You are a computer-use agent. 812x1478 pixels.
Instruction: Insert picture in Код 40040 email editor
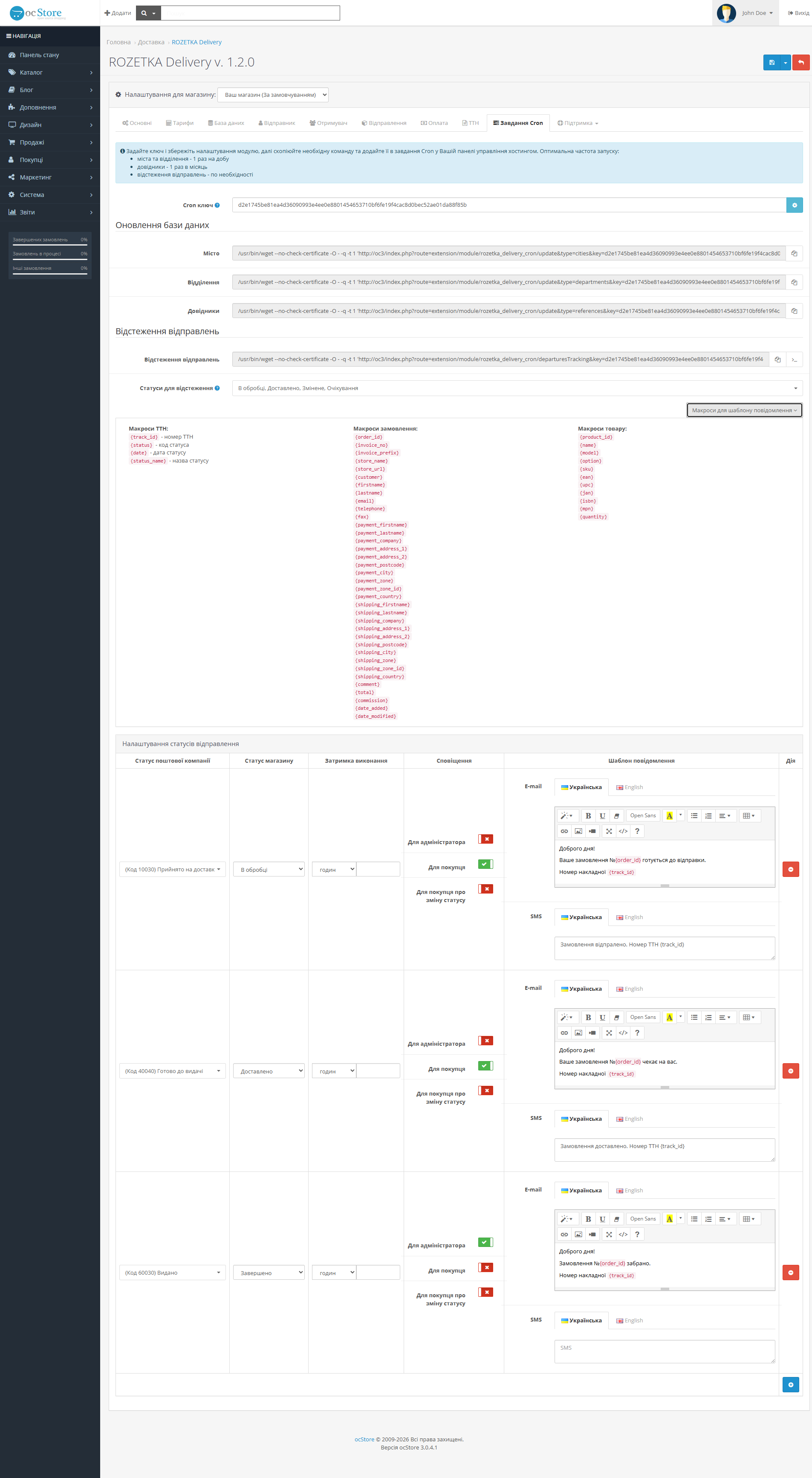coord(578,1033)
